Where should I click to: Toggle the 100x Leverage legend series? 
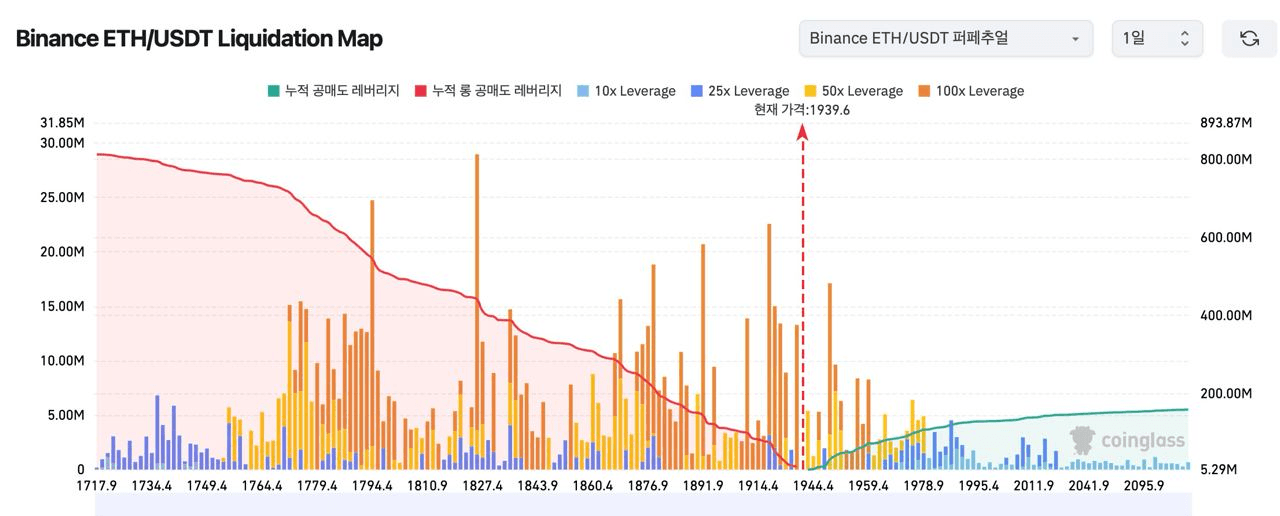969,91
